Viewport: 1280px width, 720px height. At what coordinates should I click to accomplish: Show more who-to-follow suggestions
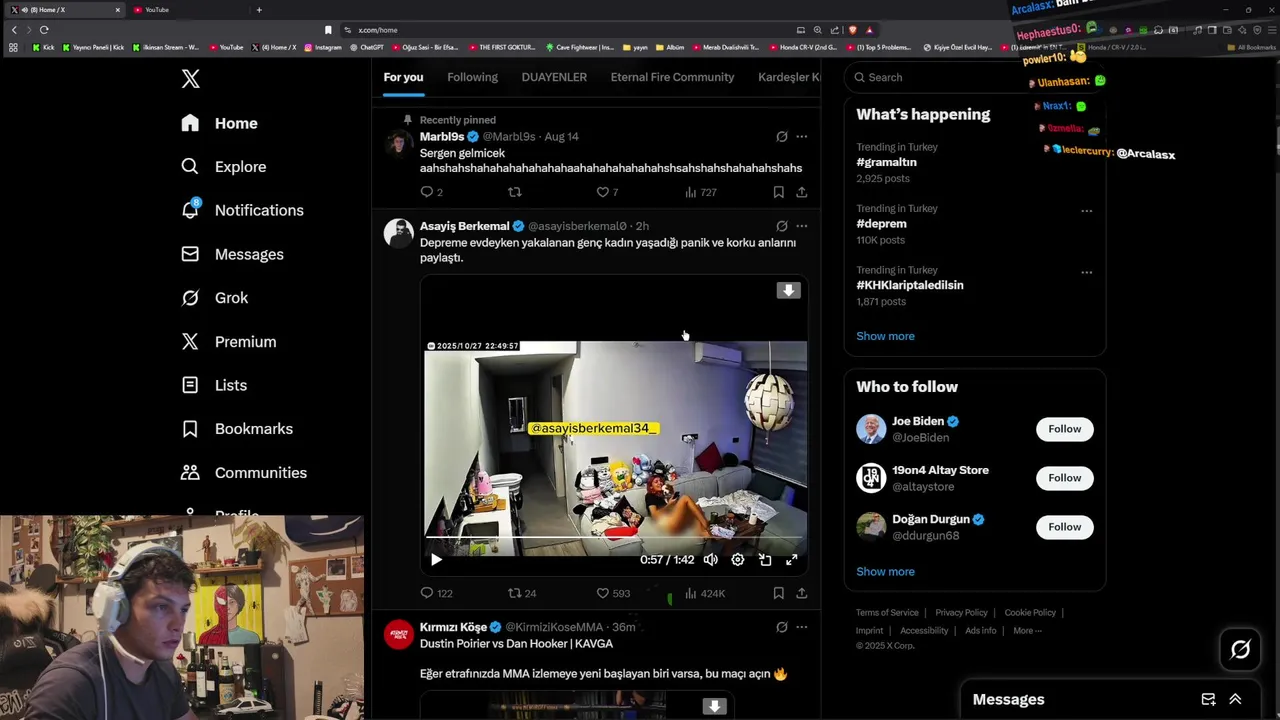[885, 572]
